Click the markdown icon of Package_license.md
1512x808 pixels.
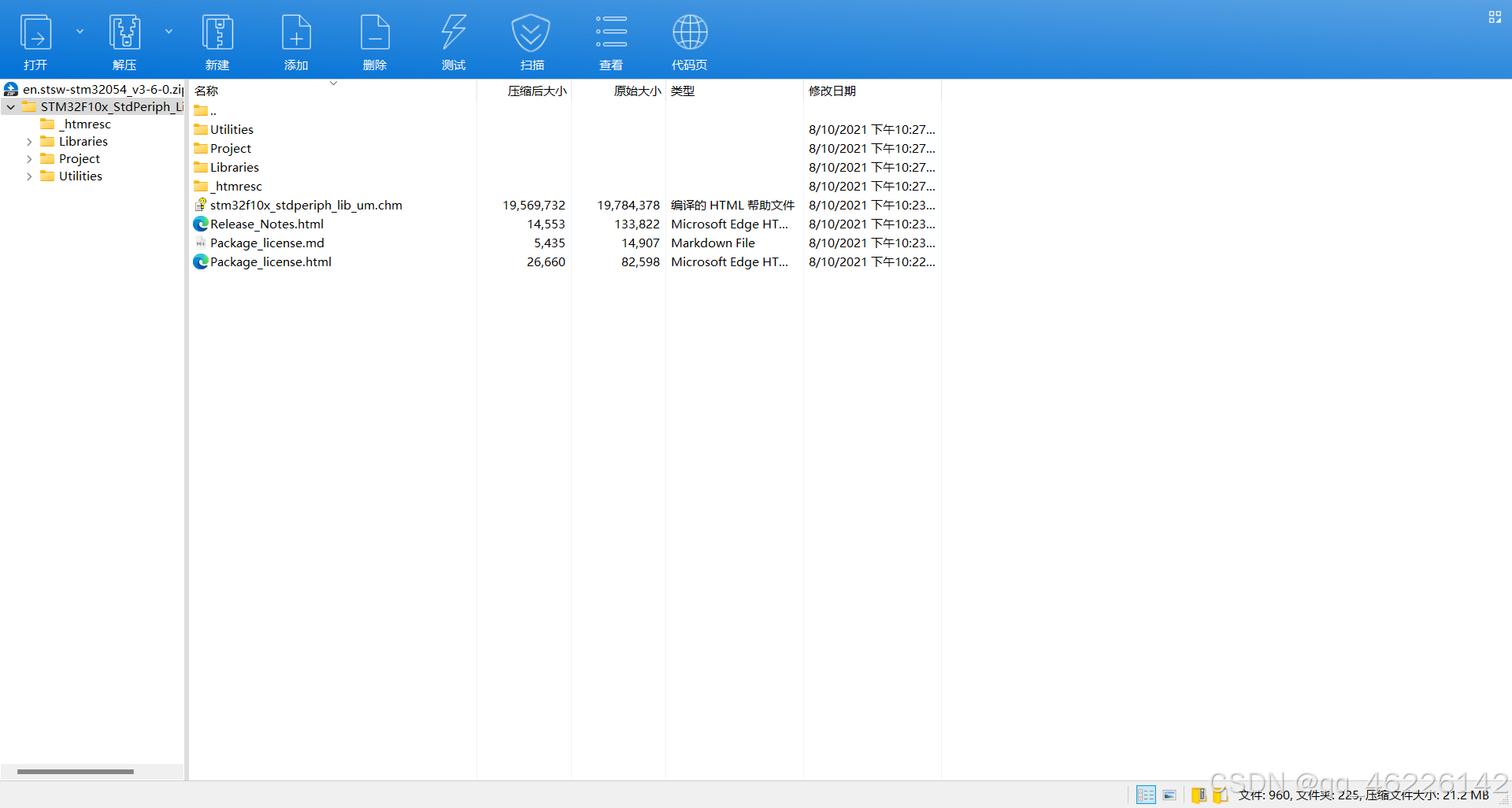[201, 243]
